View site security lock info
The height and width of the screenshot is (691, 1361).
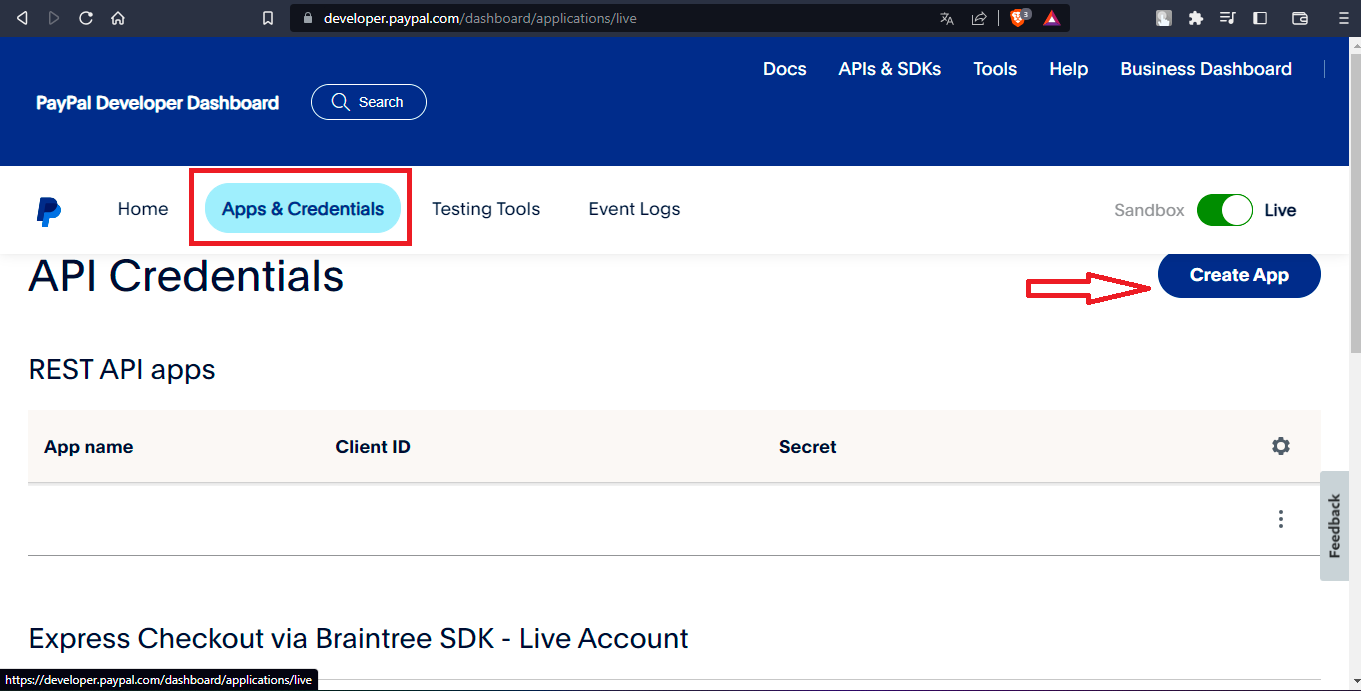(307, 18)
